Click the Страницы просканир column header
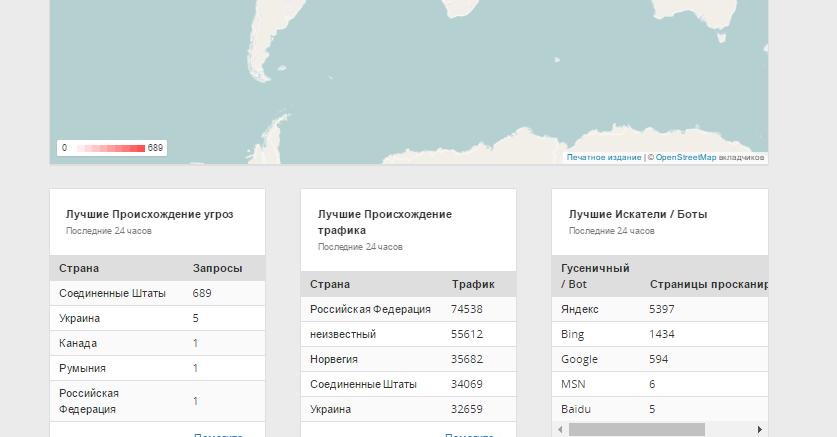The height and width of the screenshot is (437, 837). tap(707, 284)
